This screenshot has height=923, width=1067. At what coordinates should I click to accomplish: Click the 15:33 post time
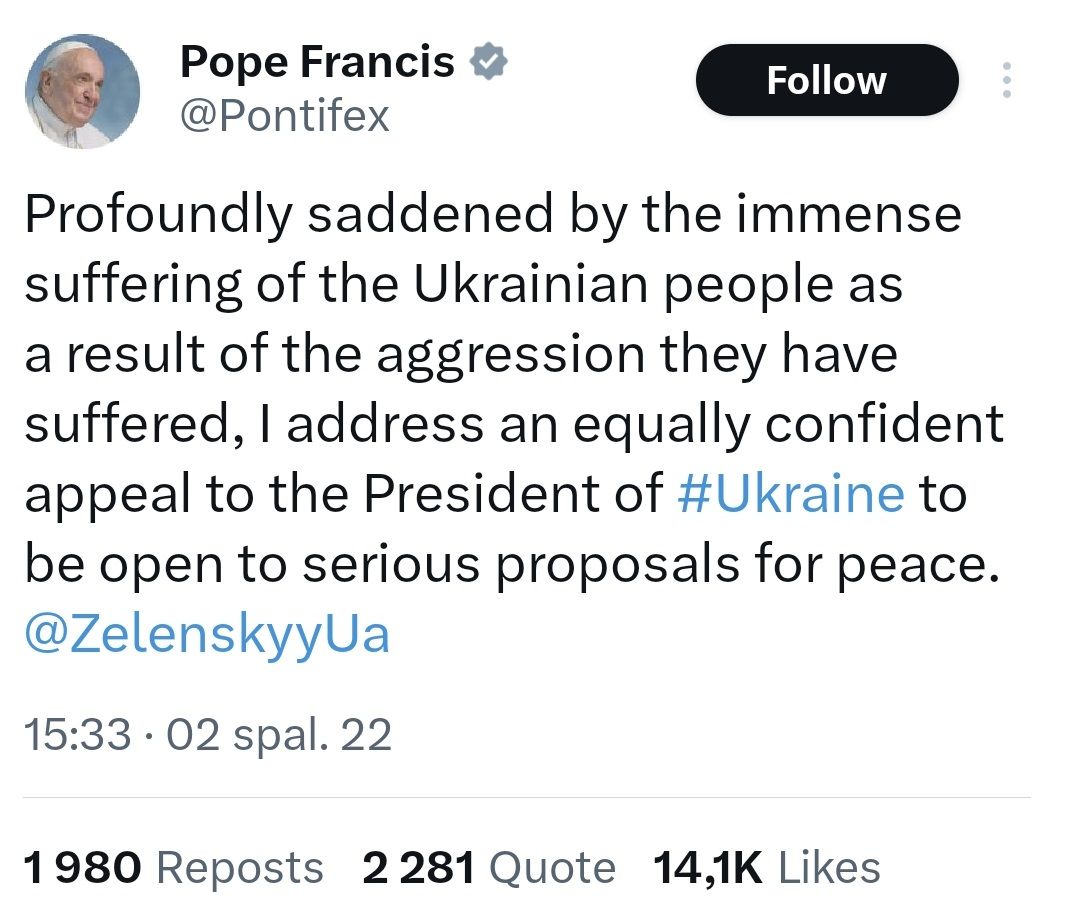(77, 736)
